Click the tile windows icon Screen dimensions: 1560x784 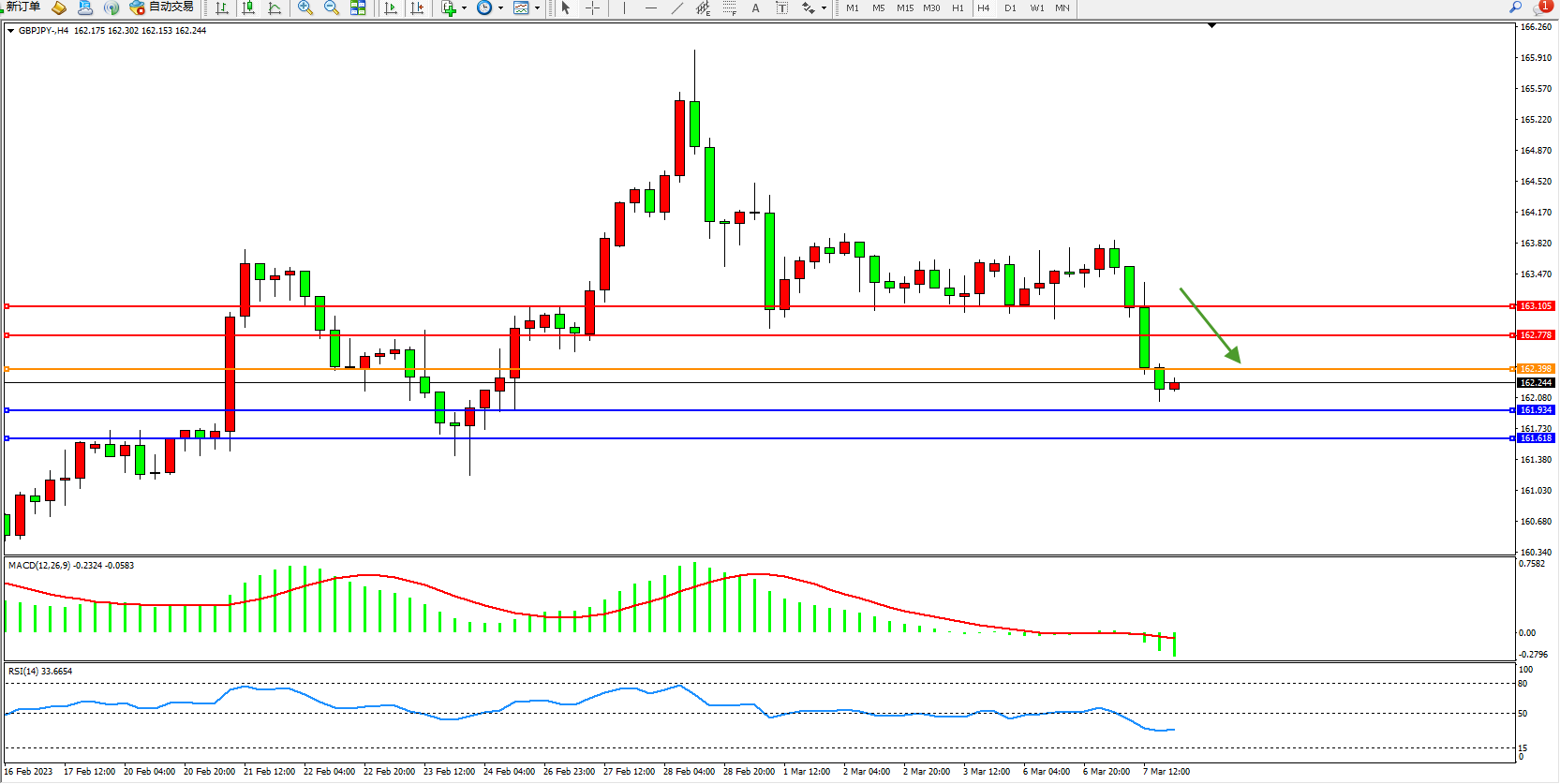[358, 8]
